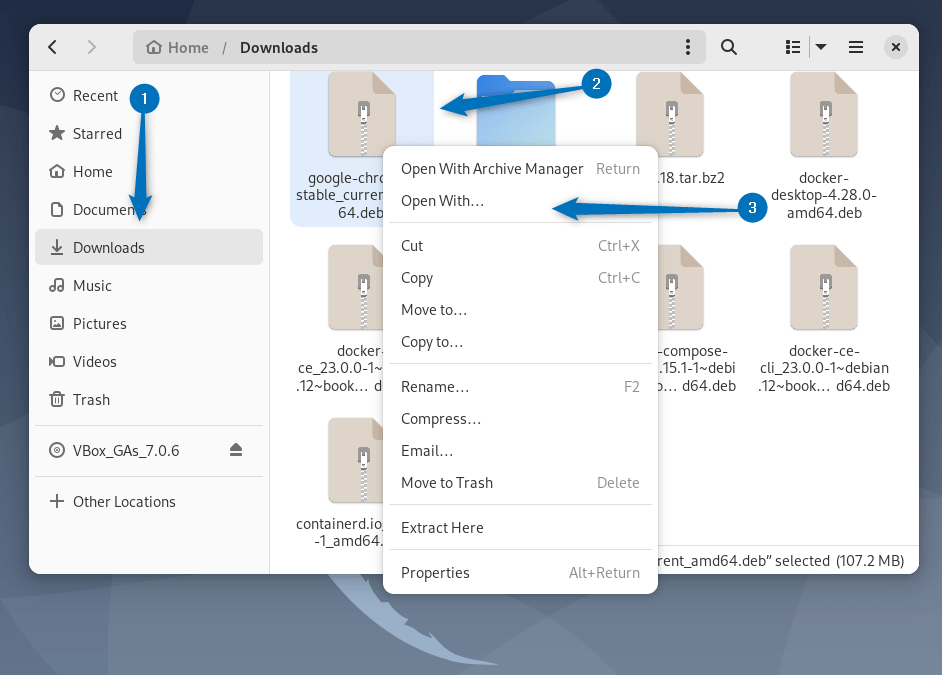Click the forward navigation arrow
This screenshot has height=675, width=942.
point(92,47)
